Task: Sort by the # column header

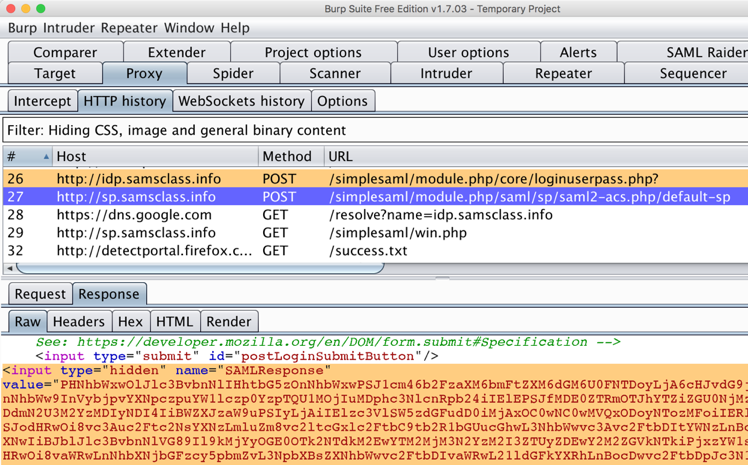Action: pos(27,156)
